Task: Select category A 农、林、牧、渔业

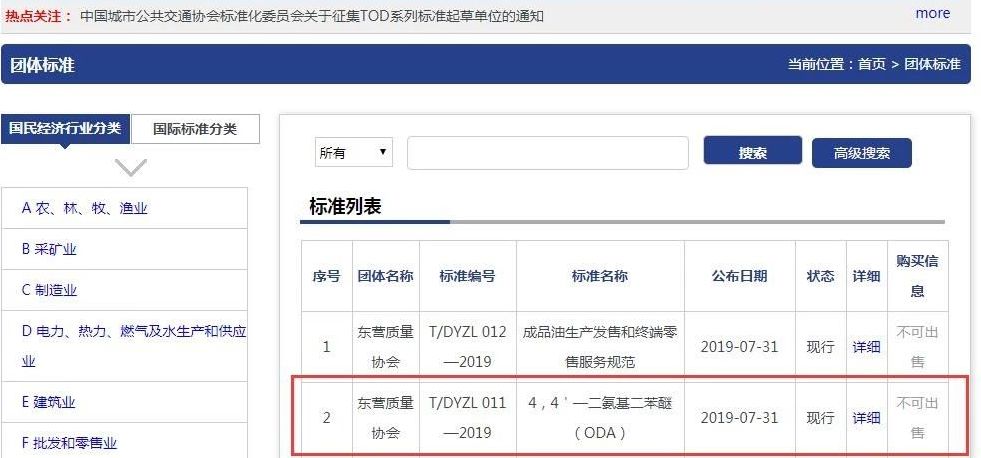Action: tap(85, 208)
